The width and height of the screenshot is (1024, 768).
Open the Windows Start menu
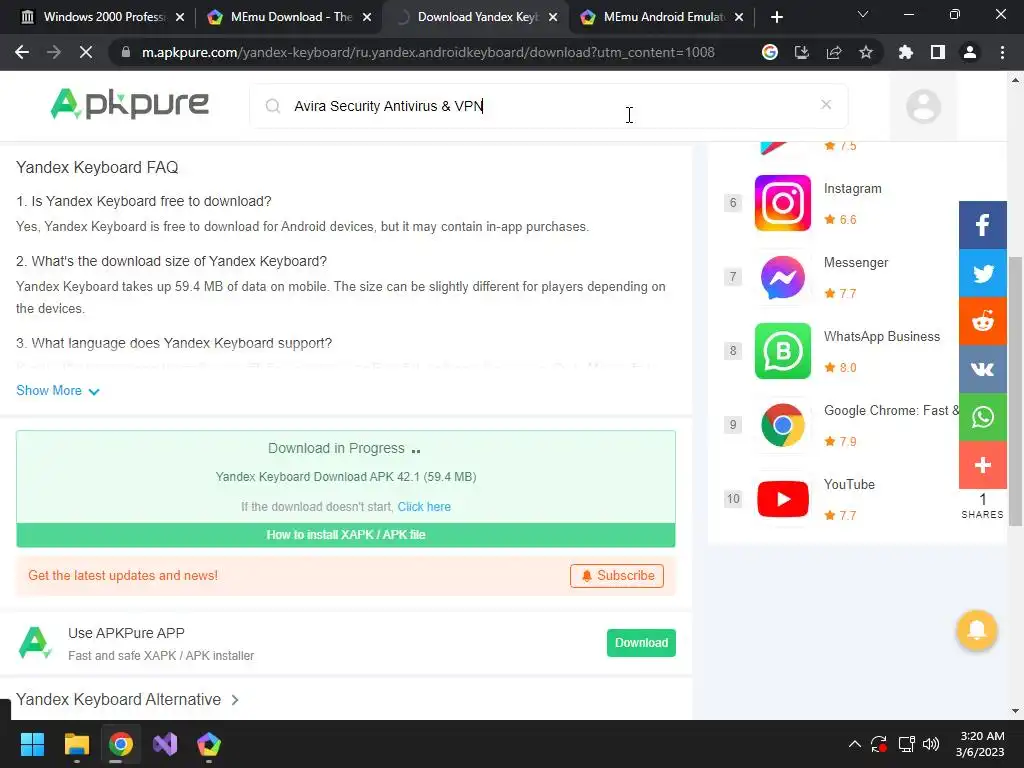pyautogui.click(x=32, y=744)
